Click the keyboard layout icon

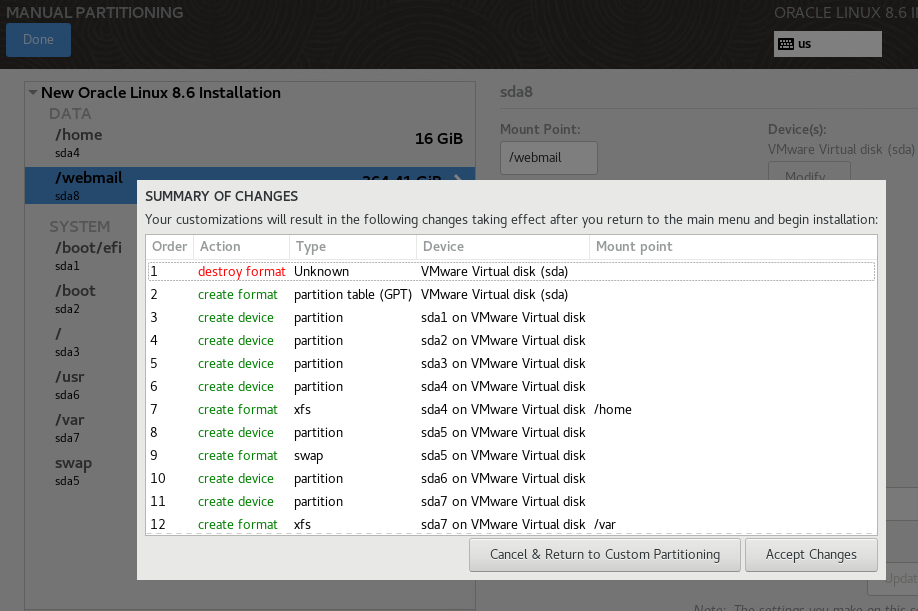pos(786,44)
